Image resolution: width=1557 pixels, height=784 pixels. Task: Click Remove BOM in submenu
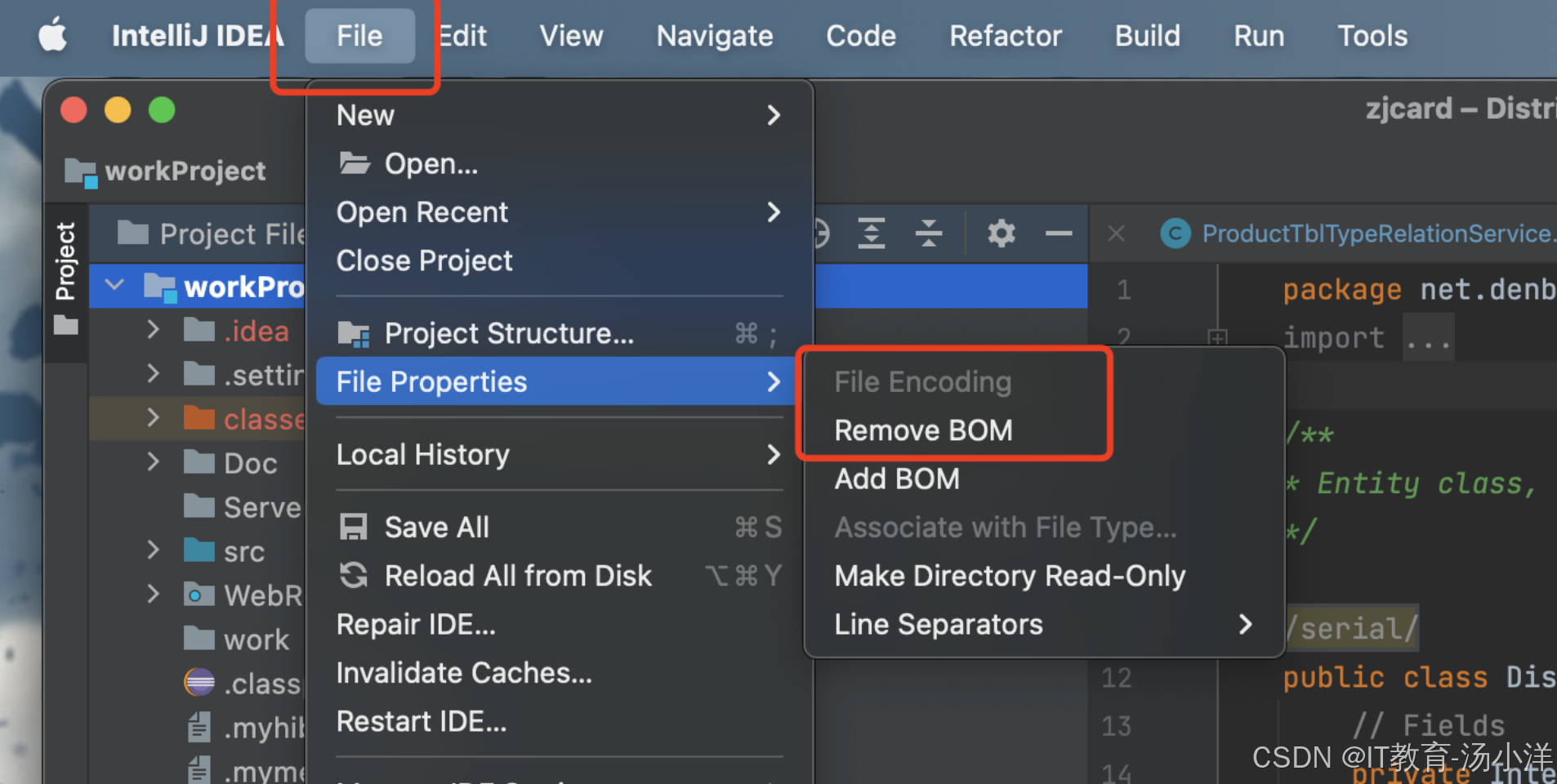[923, 430]
